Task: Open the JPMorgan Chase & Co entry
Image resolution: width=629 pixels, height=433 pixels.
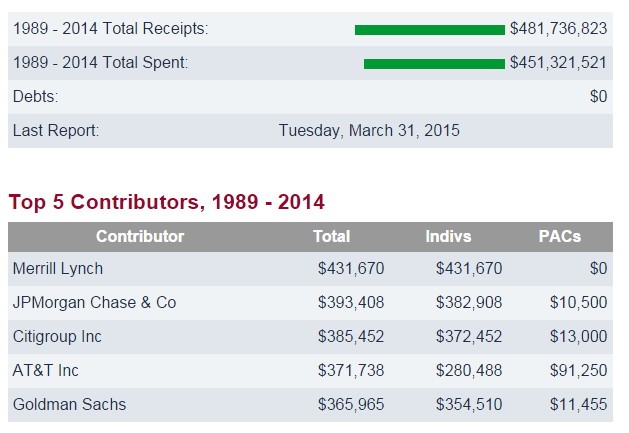Action: tap(94, 302)
